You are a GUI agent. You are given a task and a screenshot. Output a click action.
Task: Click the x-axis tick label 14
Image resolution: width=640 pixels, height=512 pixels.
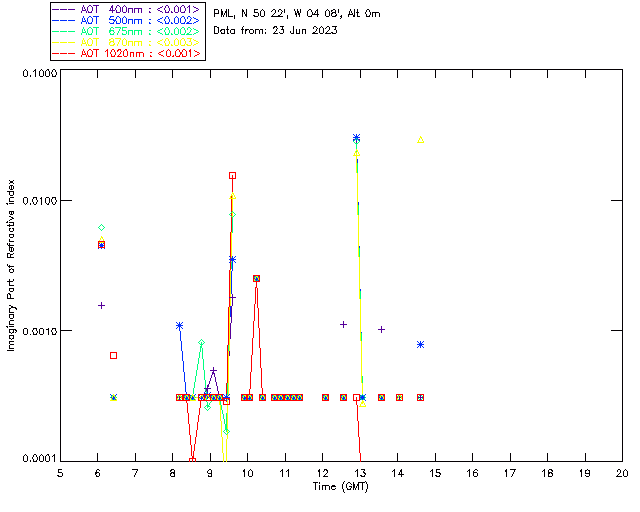(398, 473)
